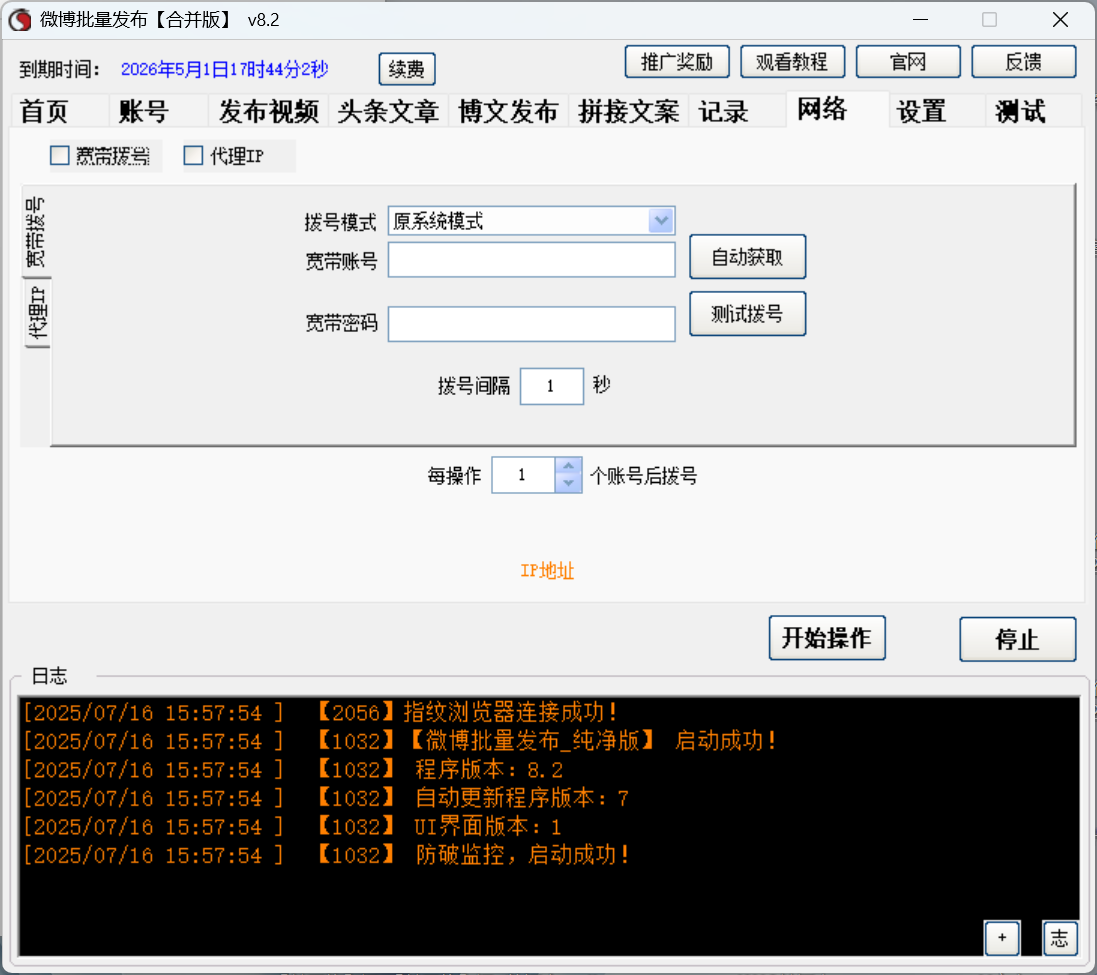Select the vertical 宽带拨号 side tab
The height and width of the screenshot is (975, 1097).
[x=36, y=232]
